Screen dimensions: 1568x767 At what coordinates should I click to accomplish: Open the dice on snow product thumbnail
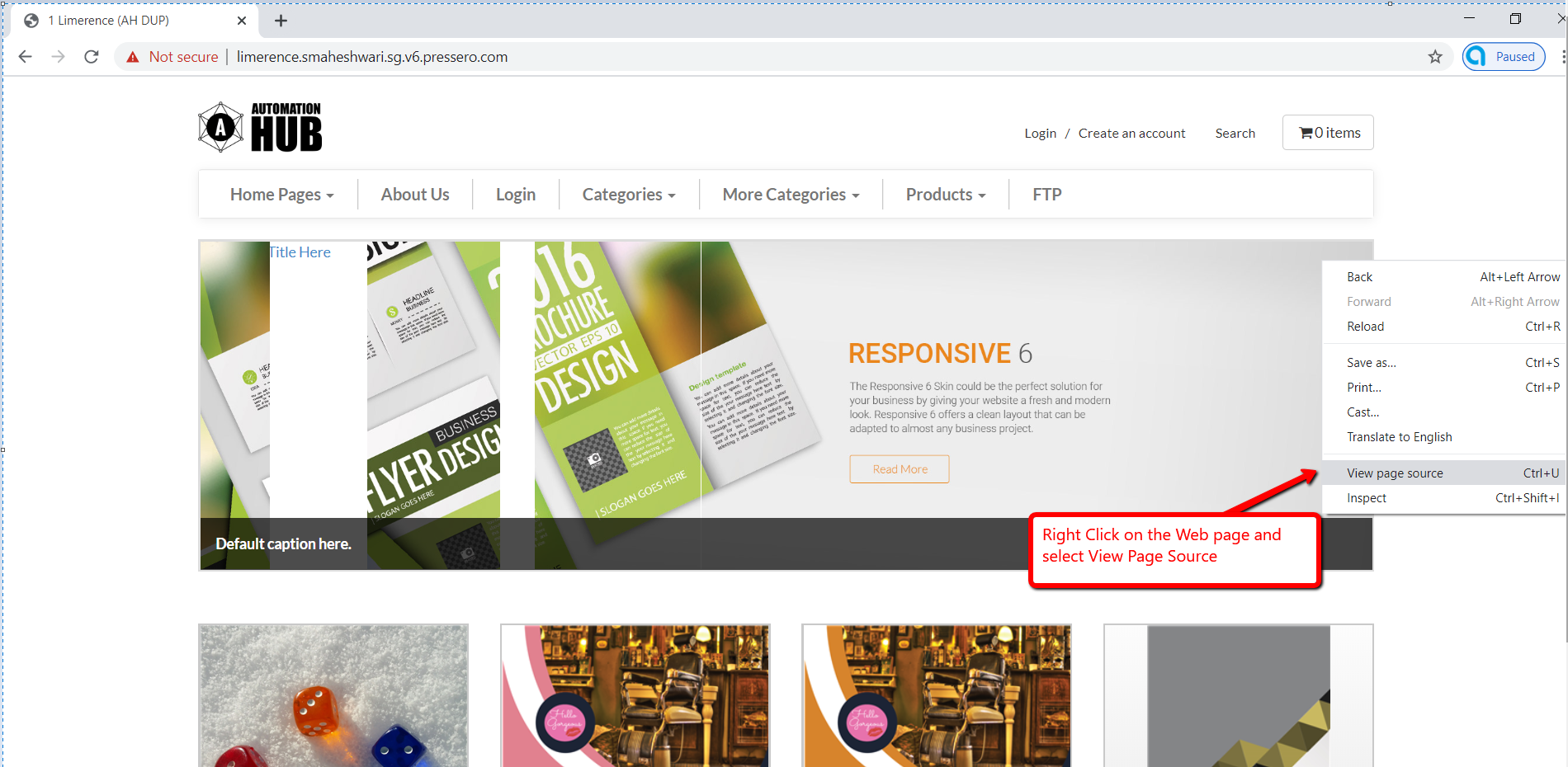pyautogui.click(x=333, y=696)
